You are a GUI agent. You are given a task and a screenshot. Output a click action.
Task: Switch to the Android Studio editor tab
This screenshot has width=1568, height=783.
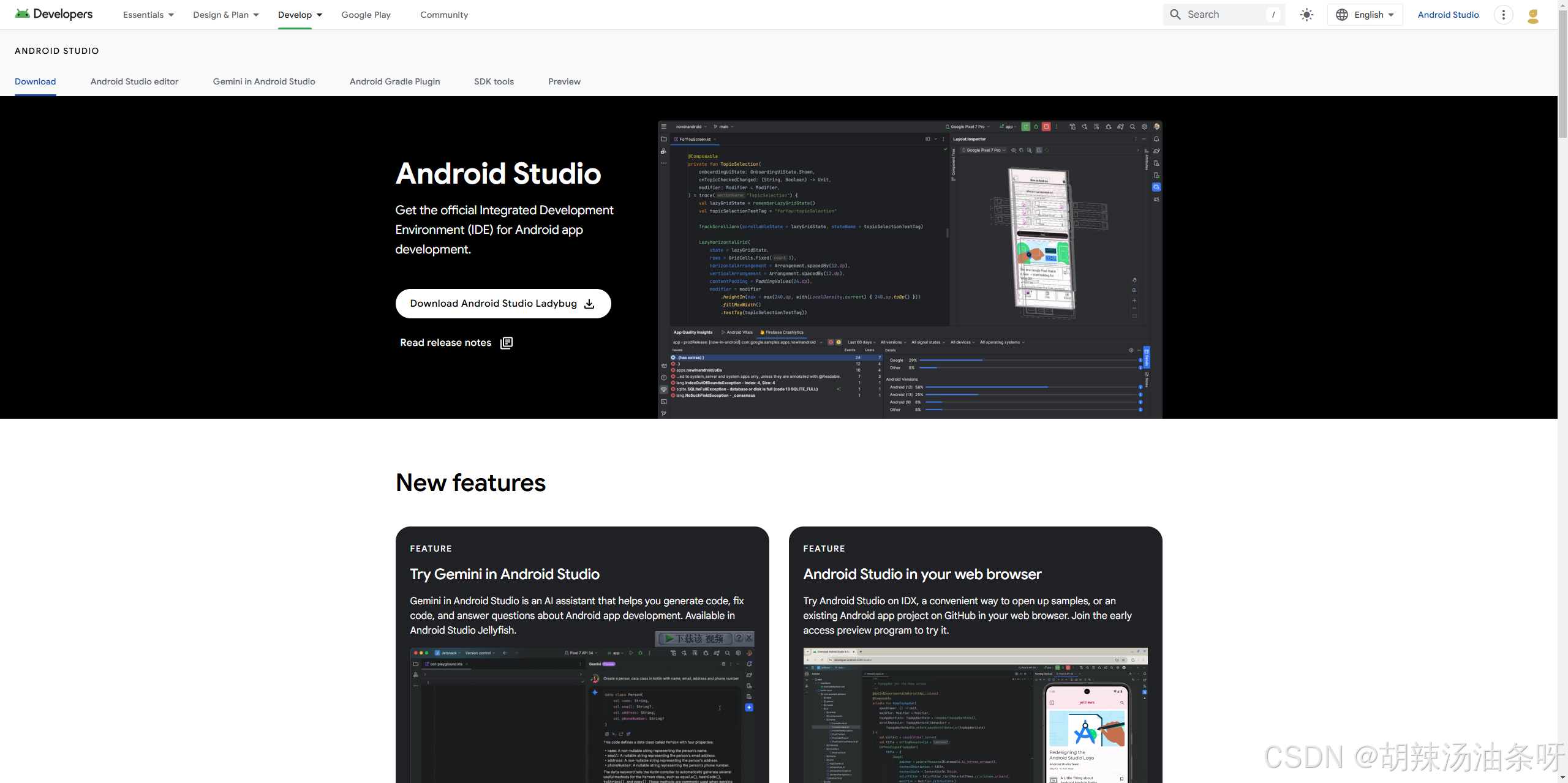click(x=134, y=81)
